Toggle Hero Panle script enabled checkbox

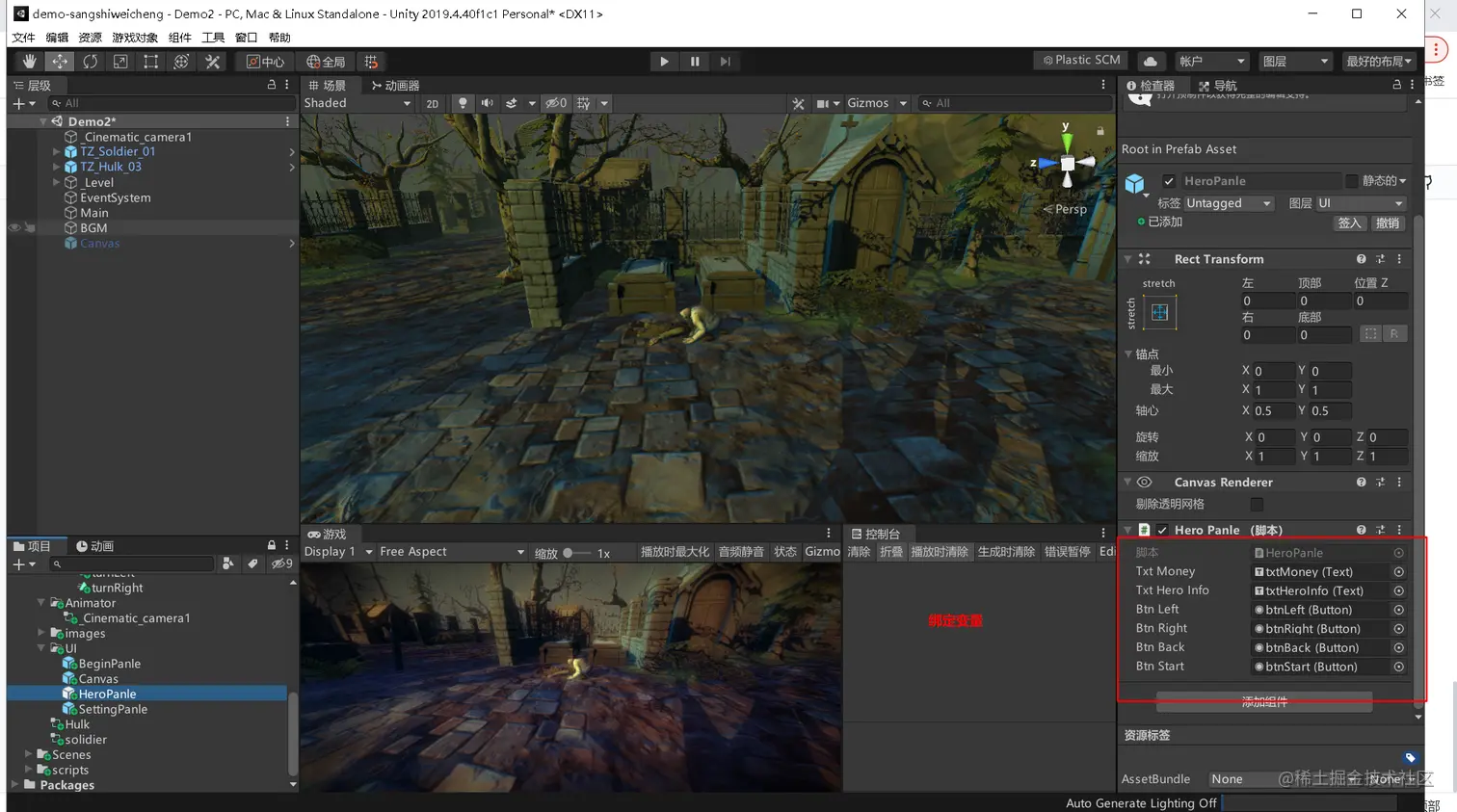point(1162,530)
